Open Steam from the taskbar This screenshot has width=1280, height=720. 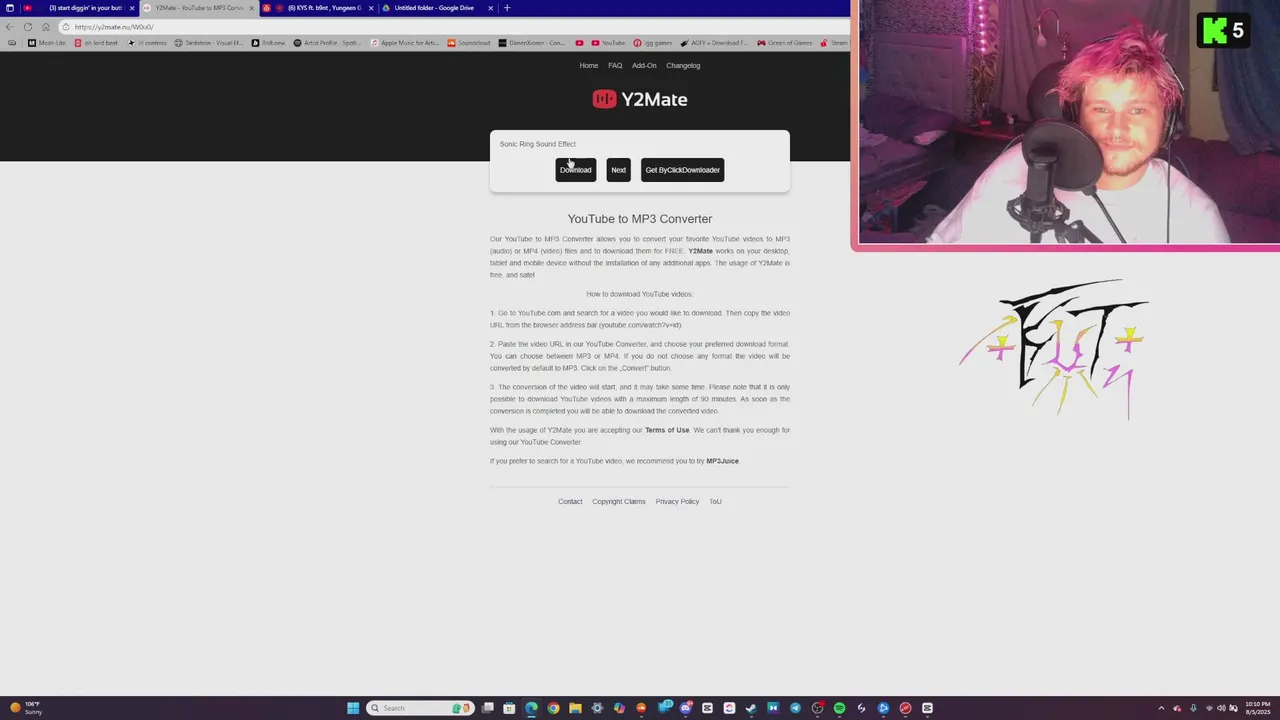[751, 708]
